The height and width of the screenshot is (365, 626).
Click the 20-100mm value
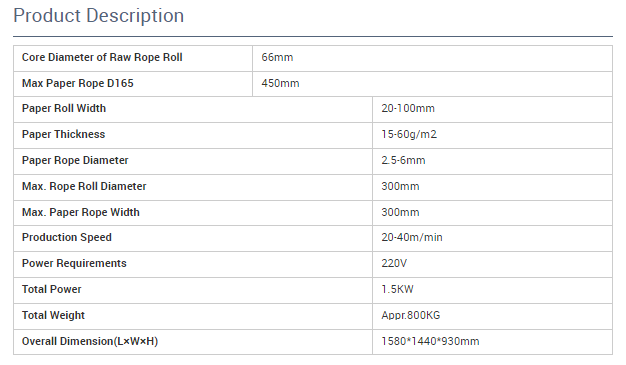(x=408, y=109)
